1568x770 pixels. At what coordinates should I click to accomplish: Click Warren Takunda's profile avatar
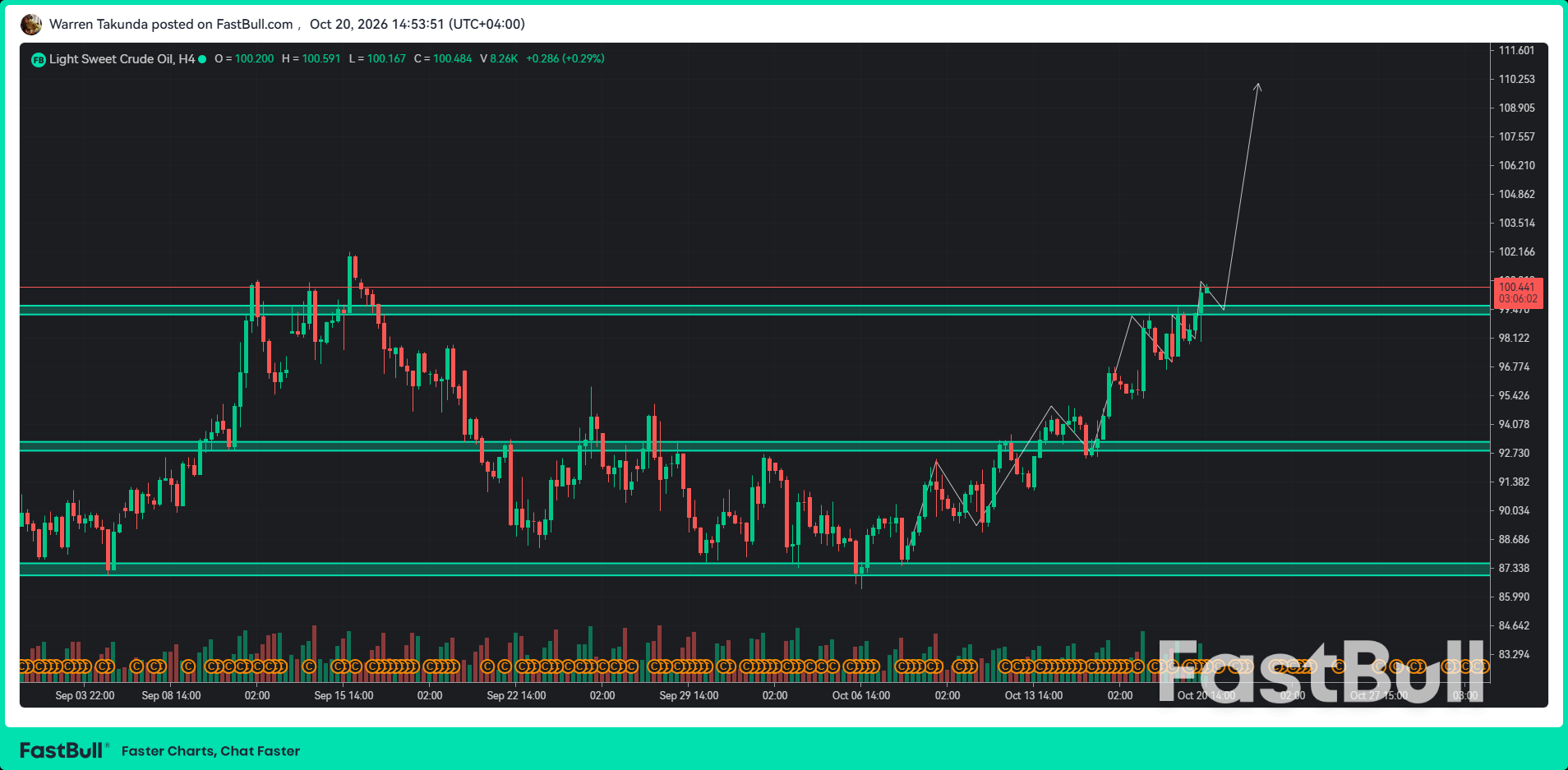[31, 25]
